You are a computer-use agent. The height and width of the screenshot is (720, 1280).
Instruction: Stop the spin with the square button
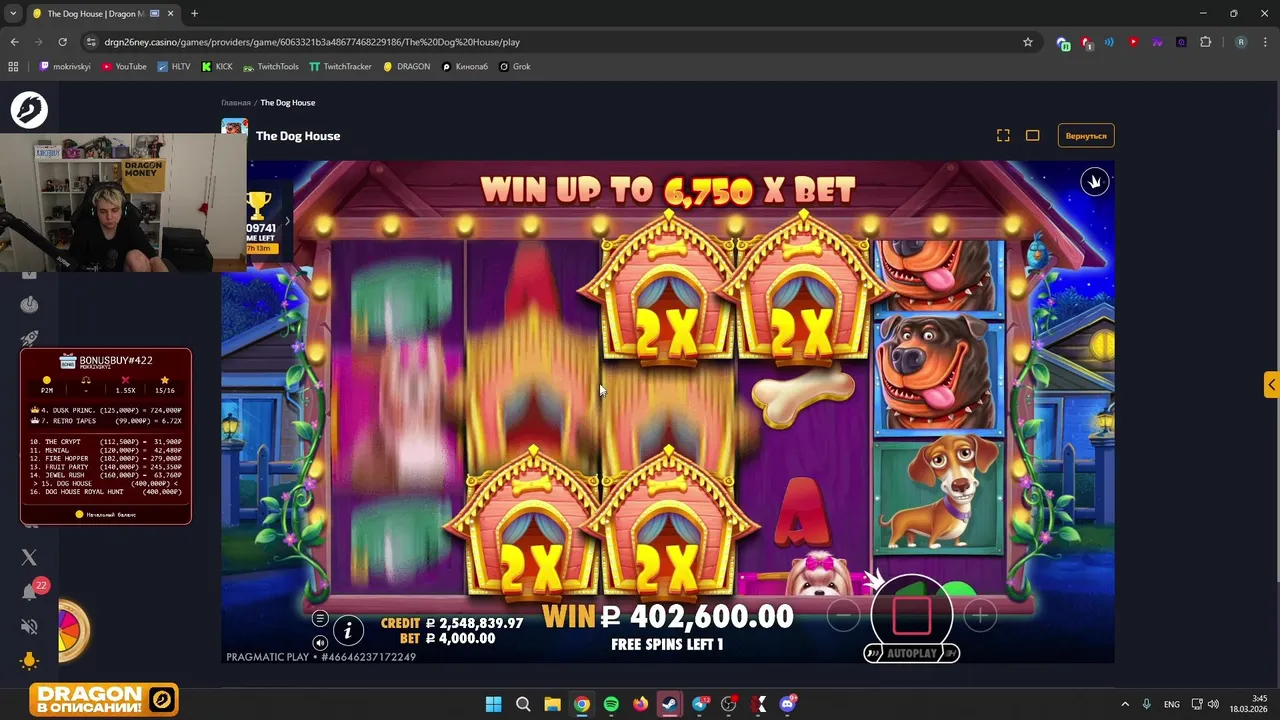[x=911, y=616]
